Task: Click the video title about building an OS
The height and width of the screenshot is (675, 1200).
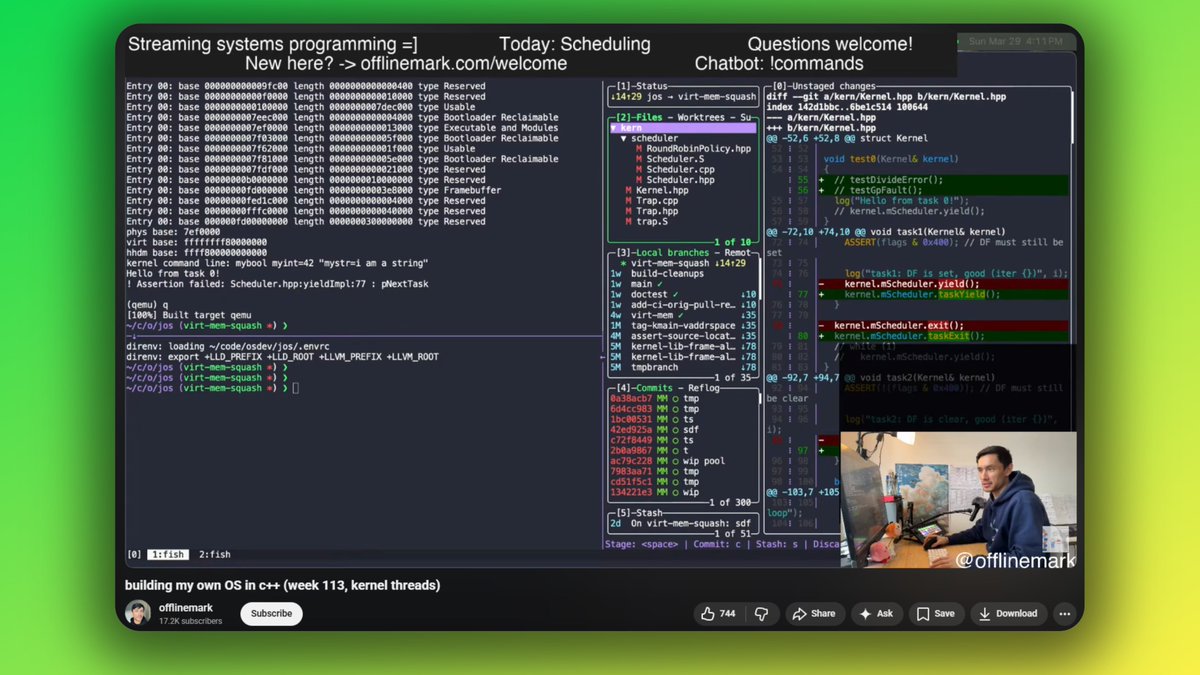Action: point(282,585)
